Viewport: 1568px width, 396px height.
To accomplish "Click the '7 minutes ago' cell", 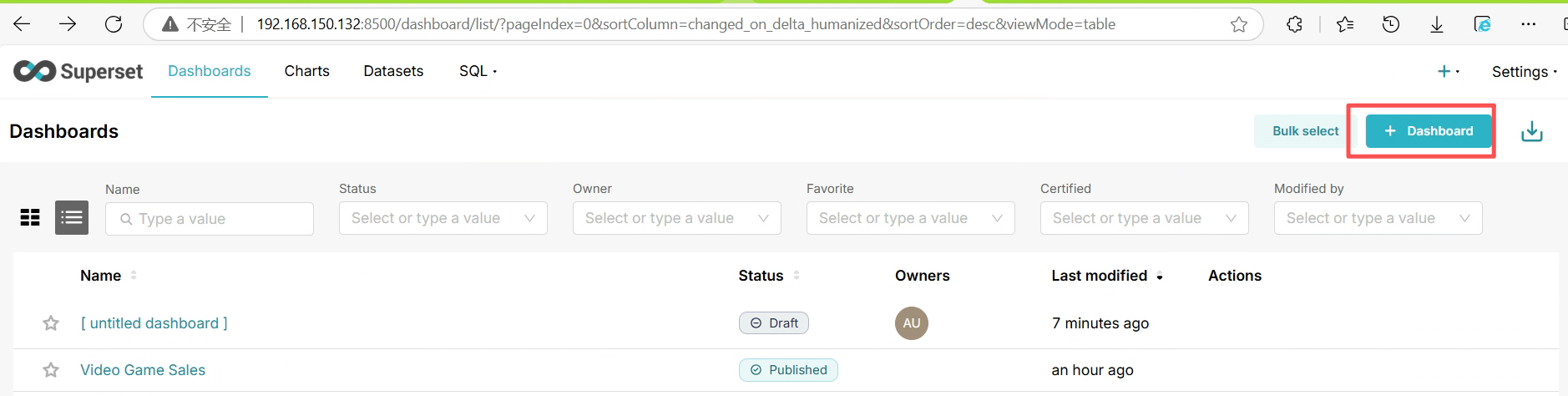I will click(1100, 323).
